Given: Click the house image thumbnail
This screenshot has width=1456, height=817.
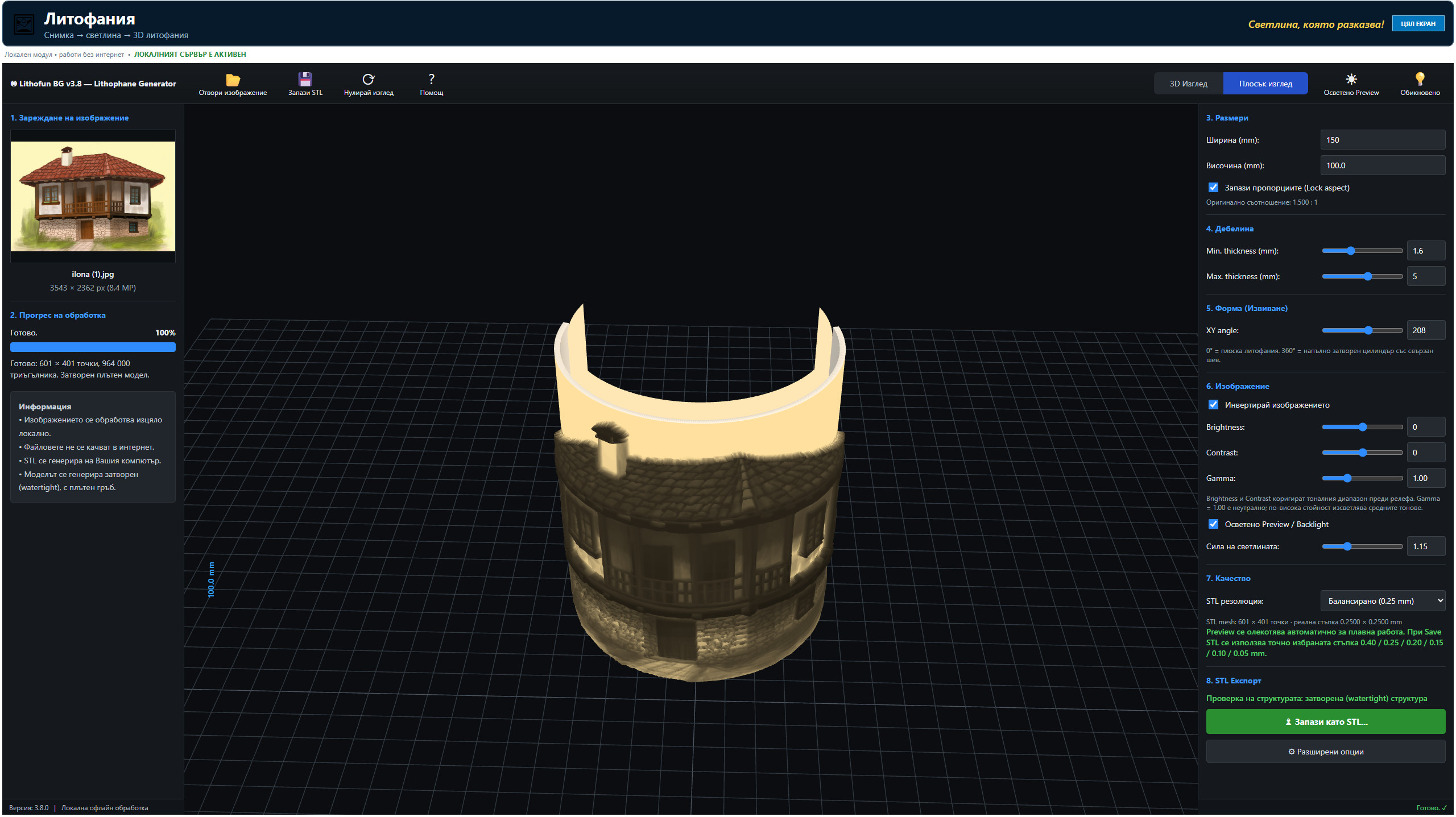Looking at the screenshot, I should click(93, 196).
